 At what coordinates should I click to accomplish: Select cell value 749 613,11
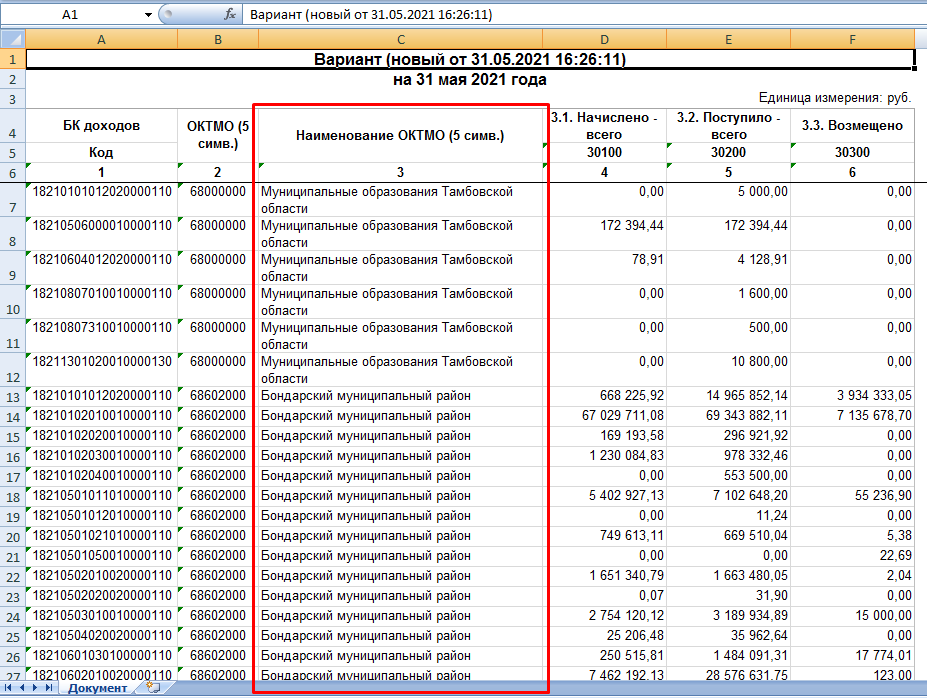click(x=604, y=536)
